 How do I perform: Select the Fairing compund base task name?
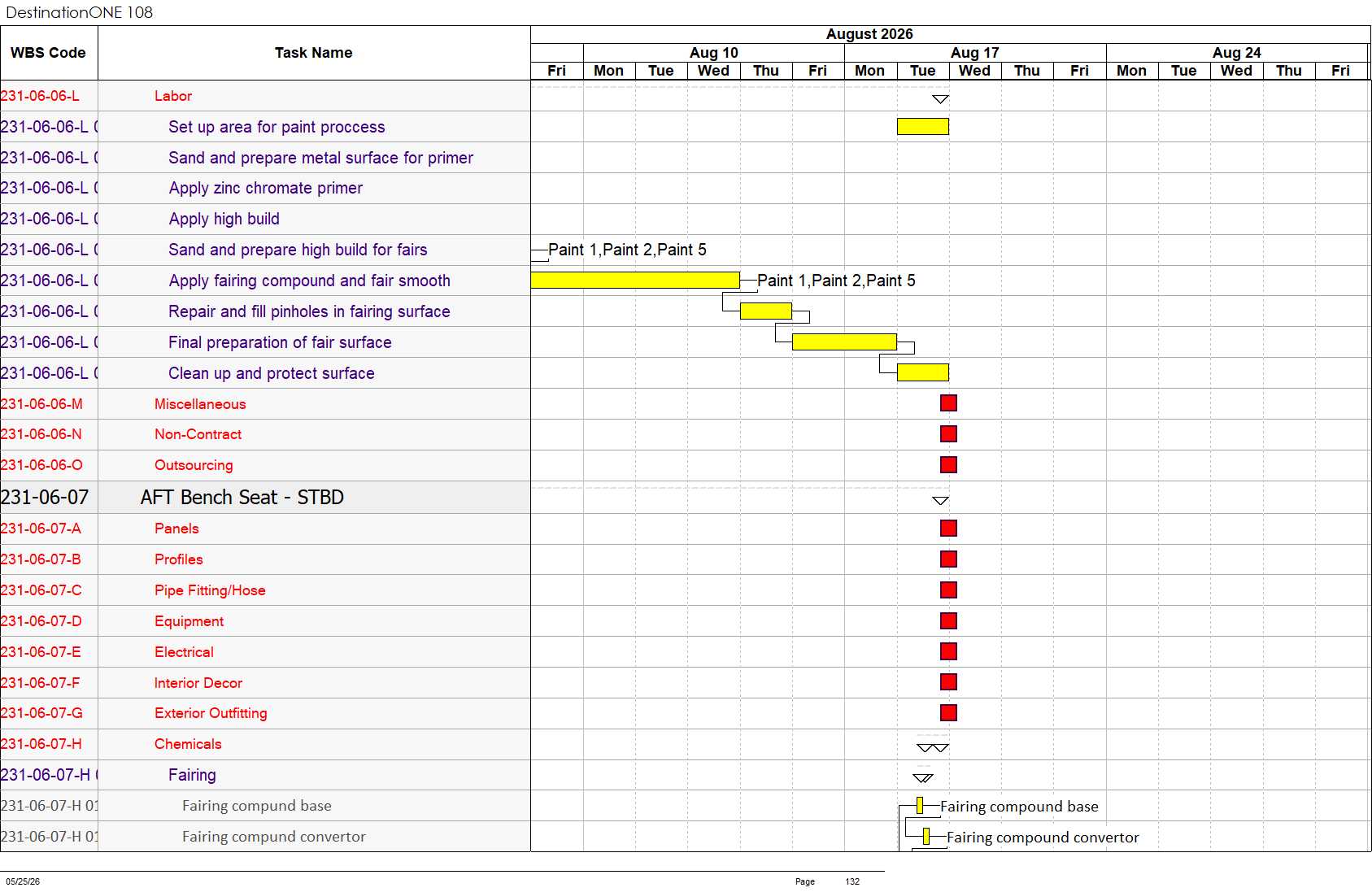(x=257, y=806)
